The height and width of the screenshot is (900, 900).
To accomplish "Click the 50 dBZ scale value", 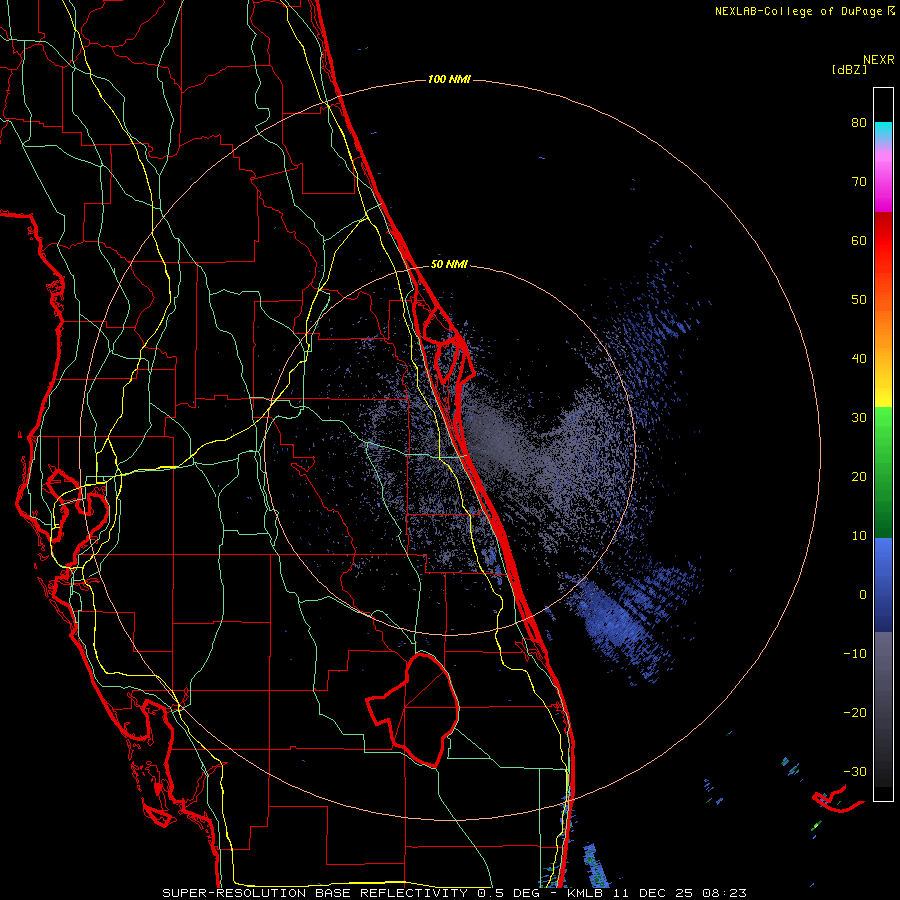I will click(859, 300).
